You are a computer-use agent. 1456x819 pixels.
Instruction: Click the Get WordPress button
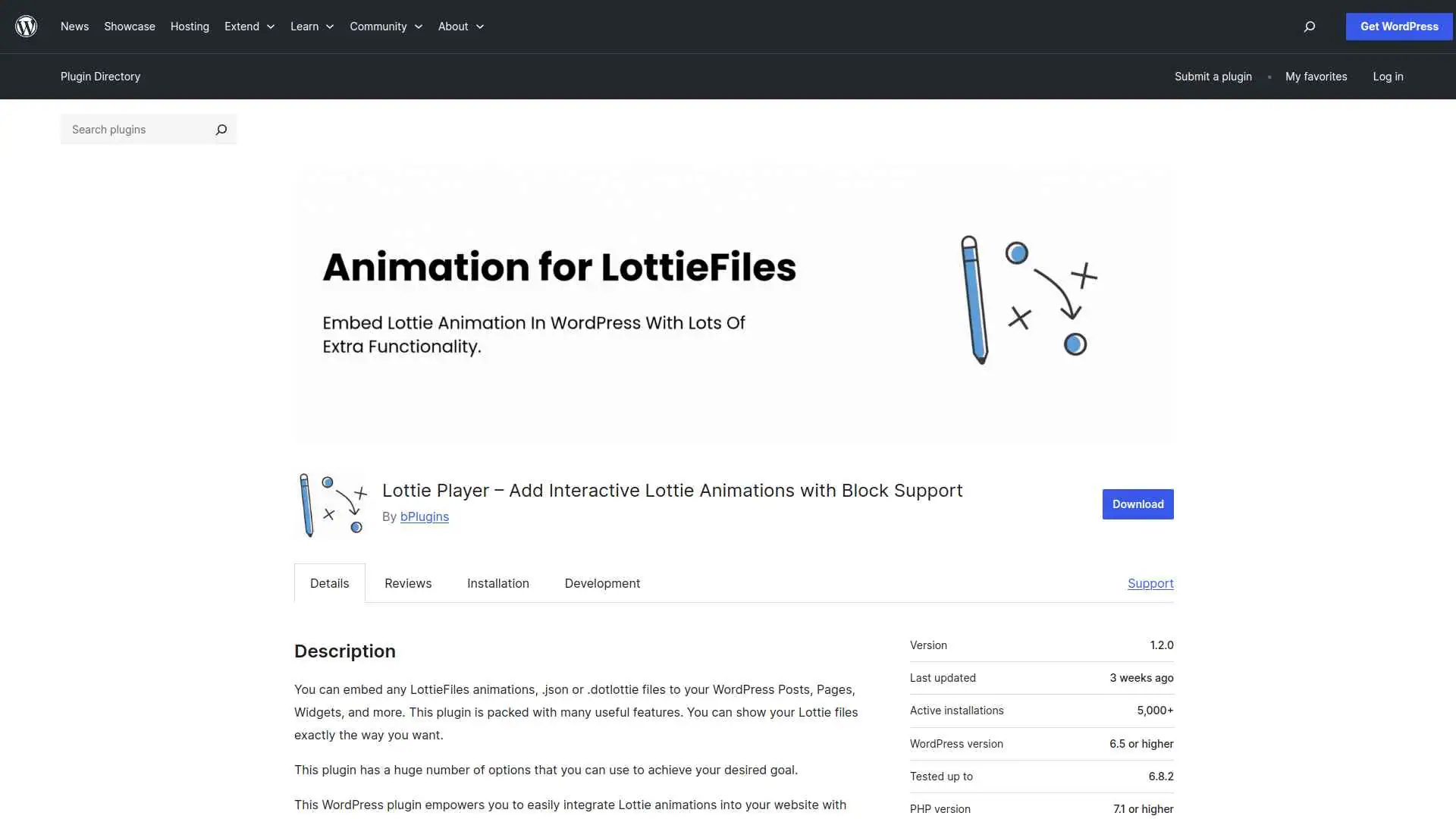(x=1398, y=26)
